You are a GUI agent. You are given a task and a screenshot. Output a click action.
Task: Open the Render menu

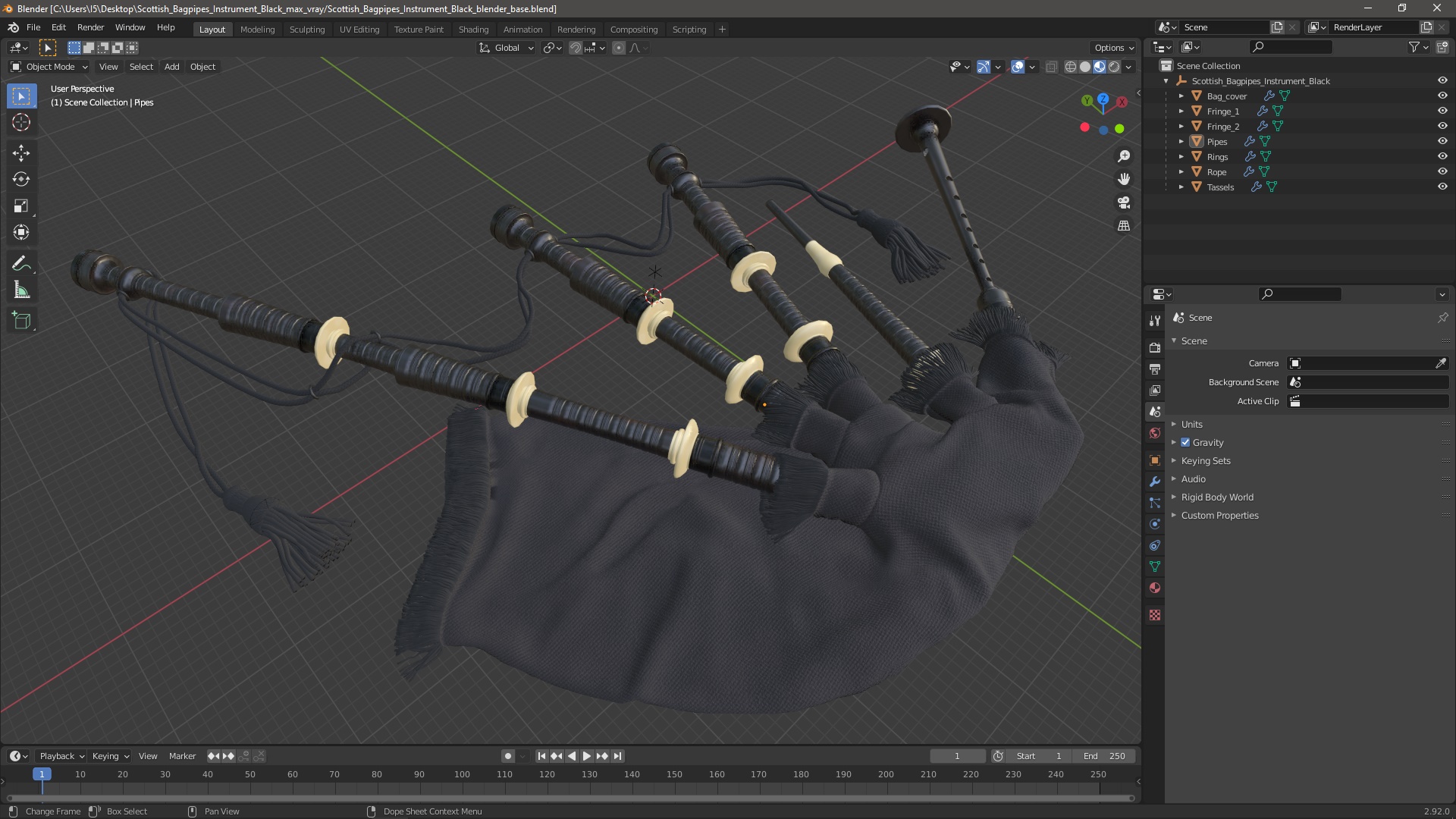(x=90, y=27)
